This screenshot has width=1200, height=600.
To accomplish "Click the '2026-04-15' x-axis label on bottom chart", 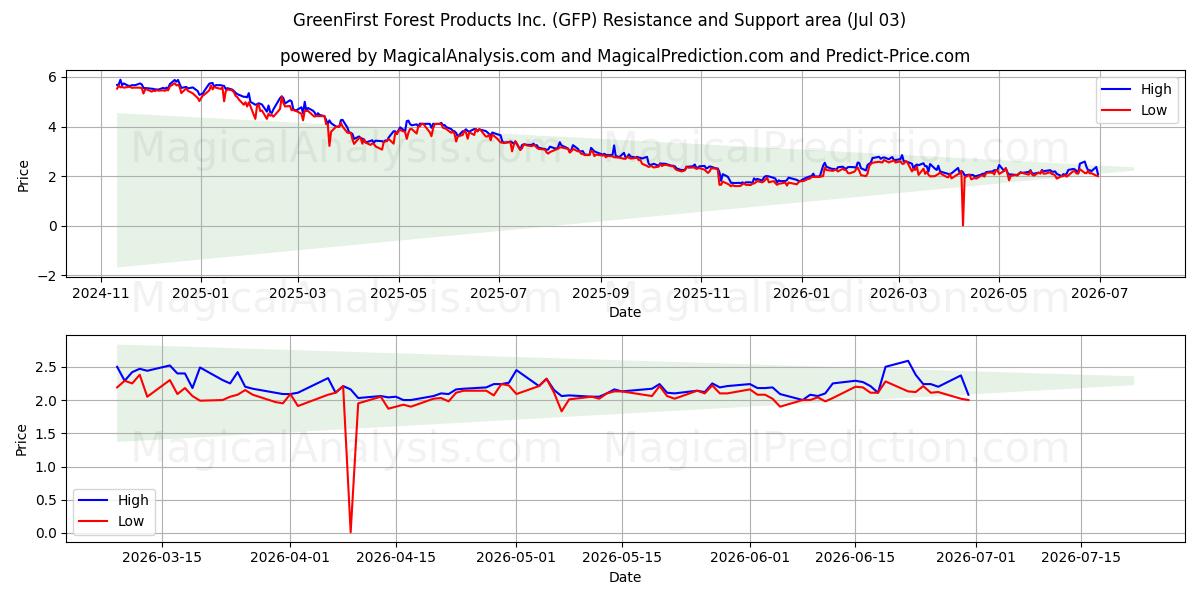I will [396, 558].
